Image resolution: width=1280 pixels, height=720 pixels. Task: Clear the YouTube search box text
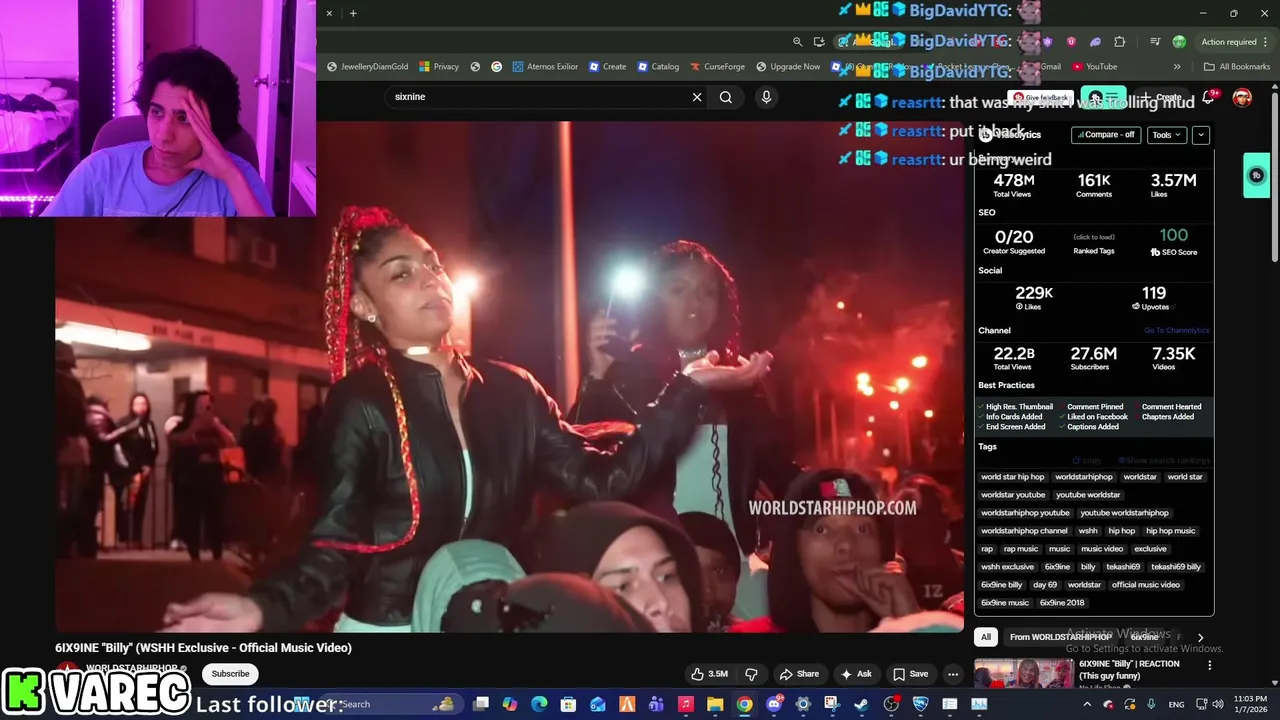coord(697,97)
